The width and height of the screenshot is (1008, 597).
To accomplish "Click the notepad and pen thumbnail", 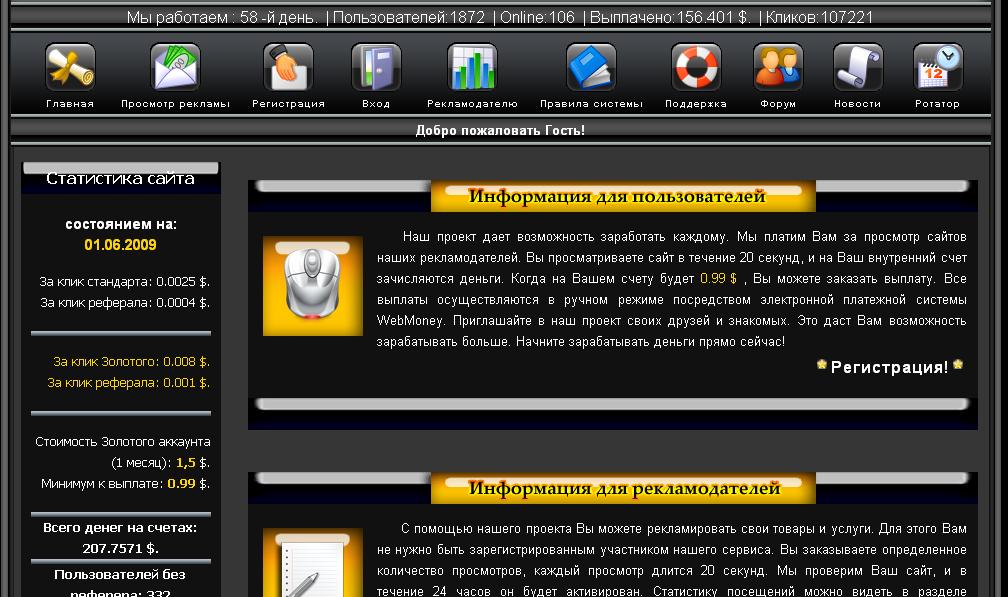I will coord(312,563).
